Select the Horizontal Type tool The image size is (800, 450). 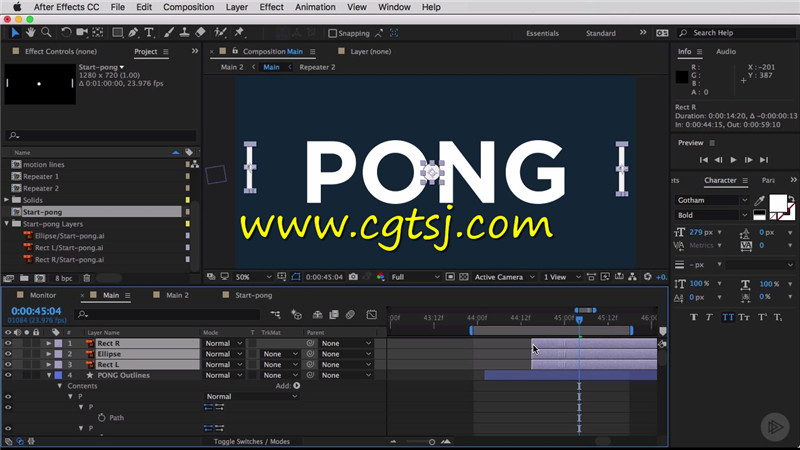click(x=149, y=33)
